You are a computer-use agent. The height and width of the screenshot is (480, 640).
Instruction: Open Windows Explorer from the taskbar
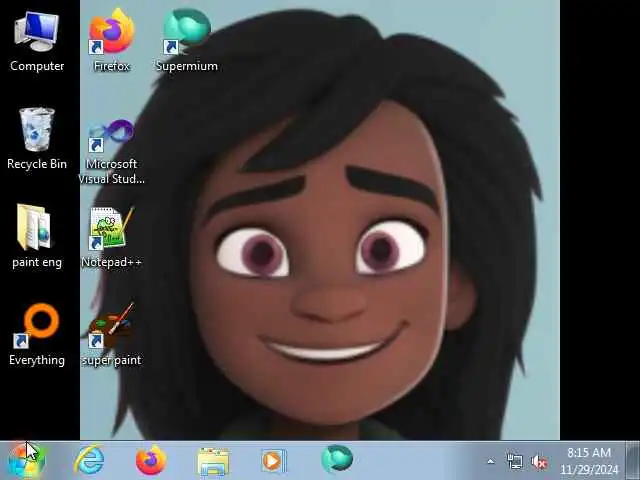coord(213,461)
